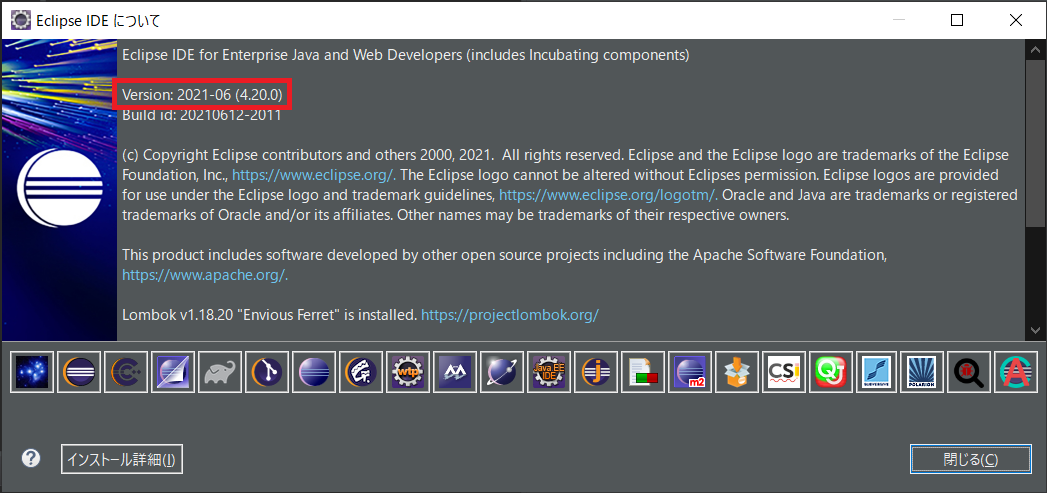Image resolution: width=1047 pixels, height=493 pixels.
Task: Select the document with red-green bar icon
Action: (x=642, y=371)
